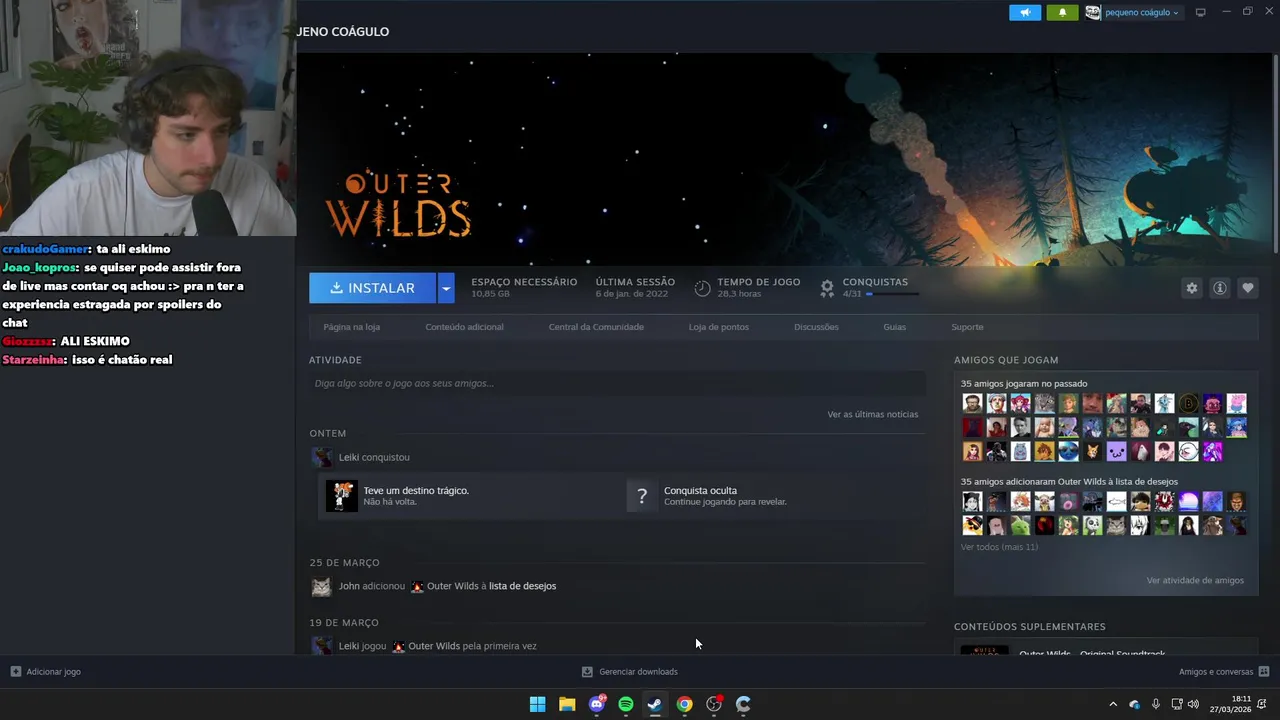The image size is (1280, 720).
Task: Open Steam announcements megaphone button
Action: (x=1025, y=12)
